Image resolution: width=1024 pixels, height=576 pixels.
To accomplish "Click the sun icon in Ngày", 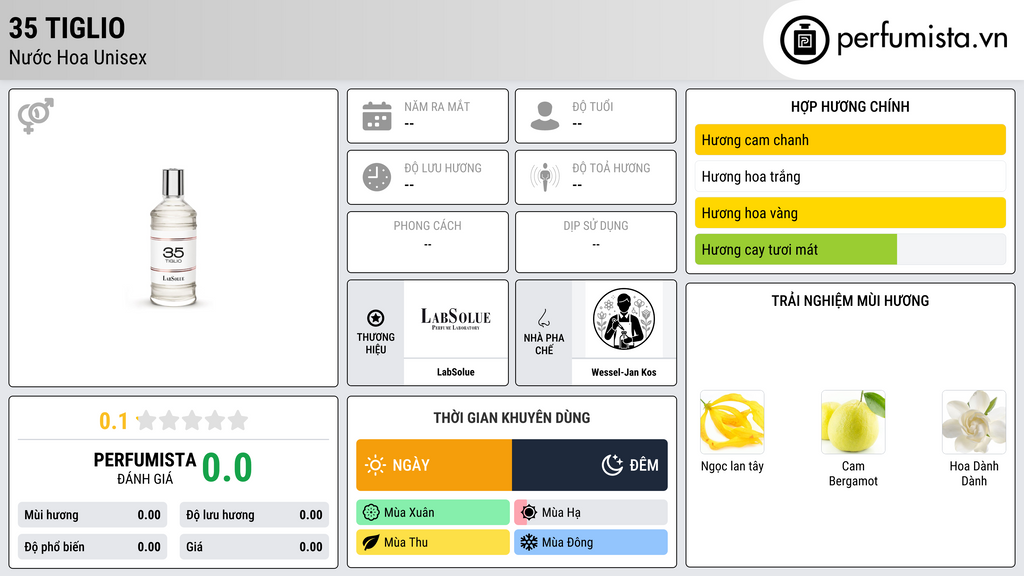I will (x=375, y=465).
